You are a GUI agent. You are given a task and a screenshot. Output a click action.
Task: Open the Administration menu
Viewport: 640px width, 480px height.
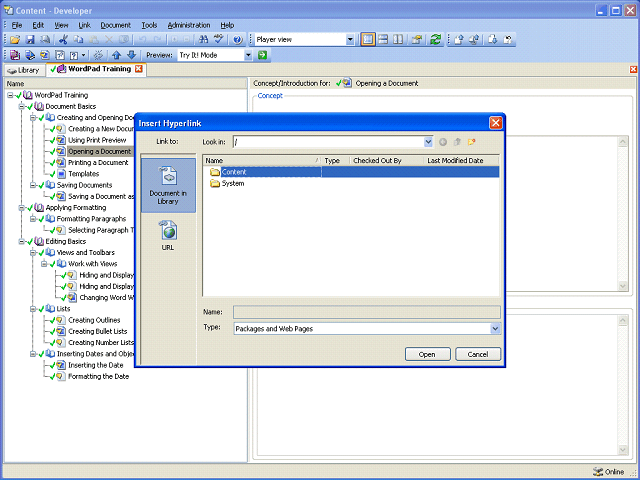pos(189,25)
